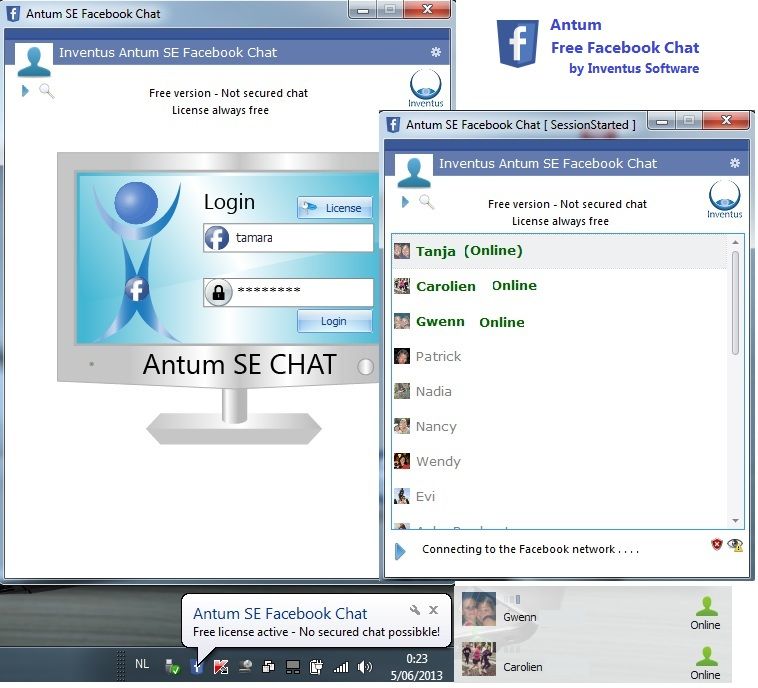Click the round power button on monitor graphic
The width and height of the screenshot is (758, 688).
click(365, 366)
